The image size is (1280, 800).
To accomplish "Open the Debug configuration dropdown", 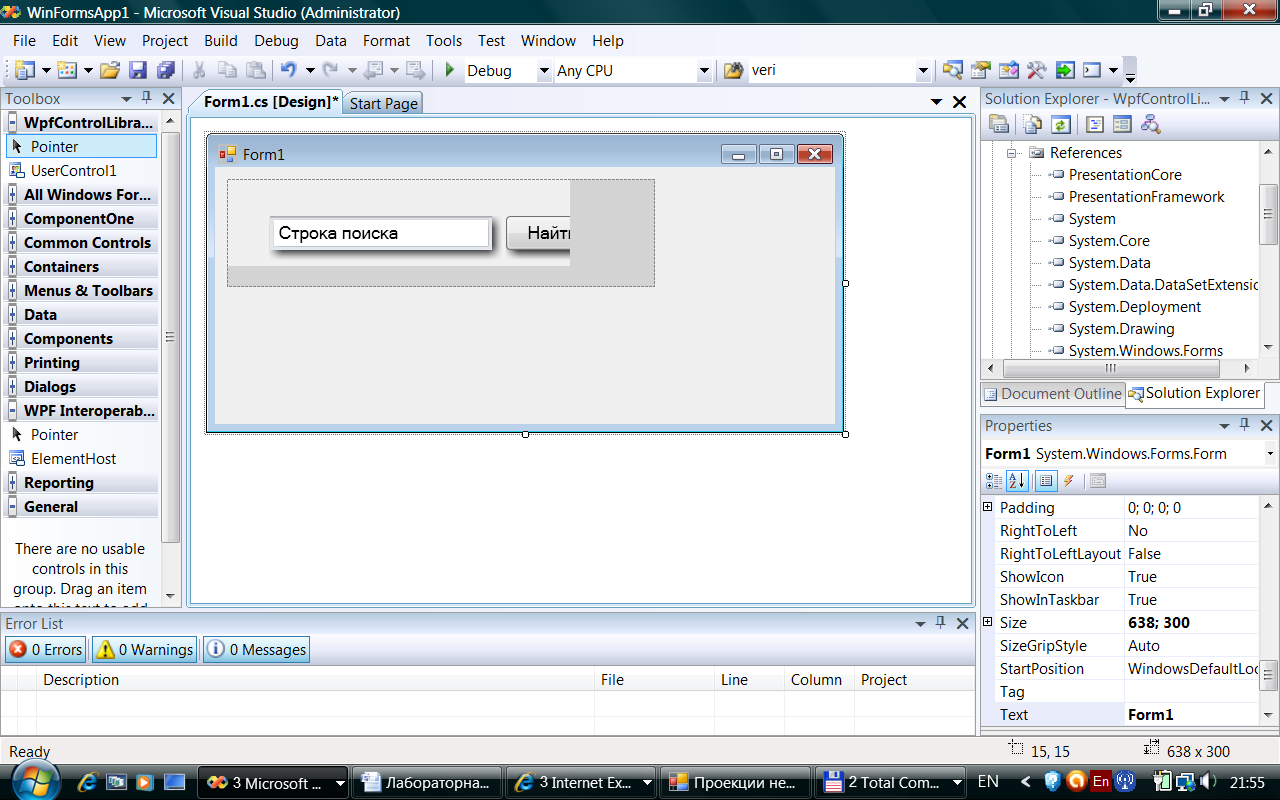I will (x=544, y=71).
